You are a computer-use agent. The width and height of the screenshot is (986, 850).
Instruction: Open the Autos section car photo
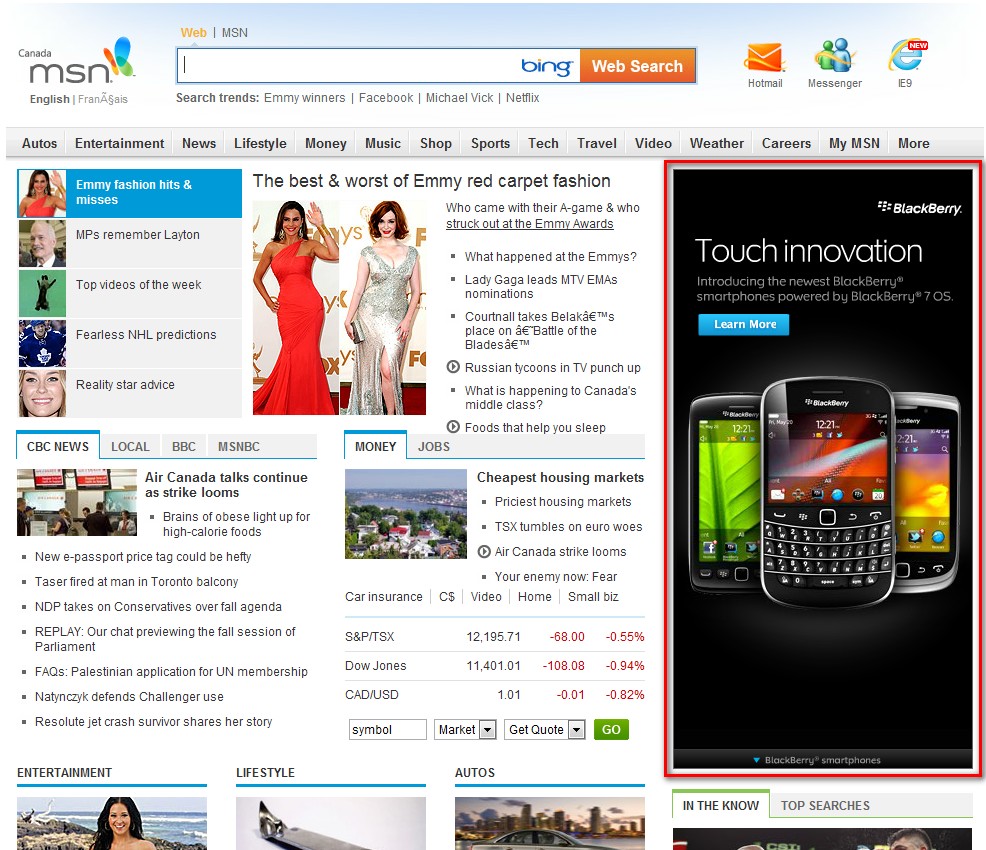coord(550,824)
